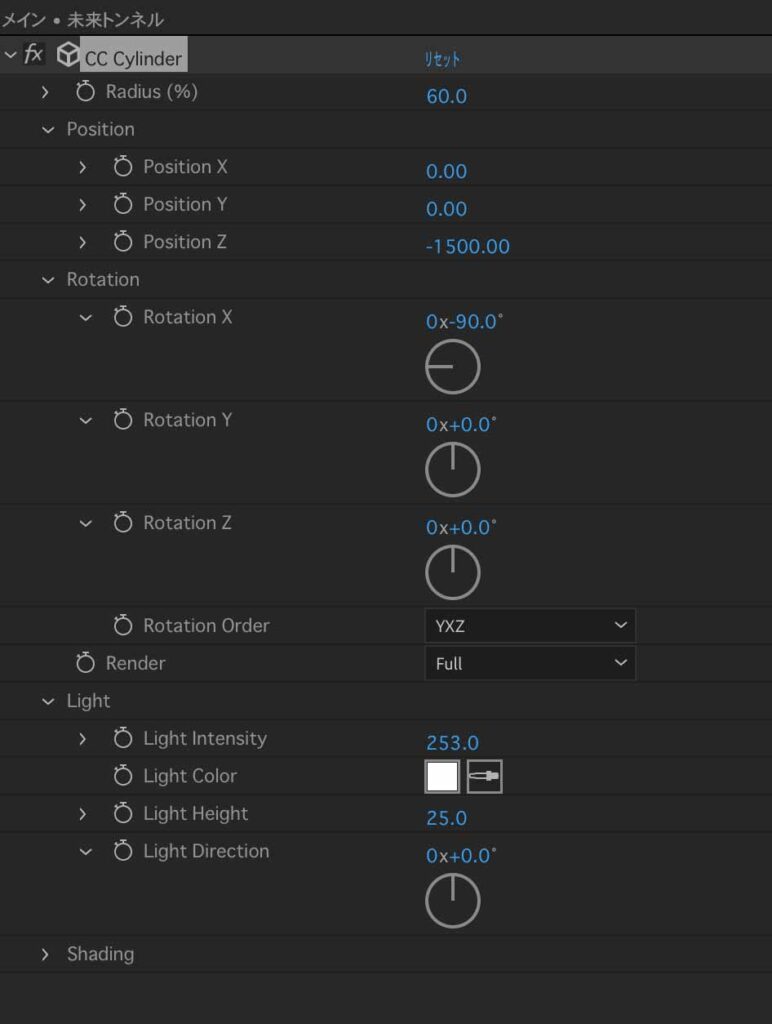
Task: Pick Light Color with the eyedropper
Action: point(485,776)
